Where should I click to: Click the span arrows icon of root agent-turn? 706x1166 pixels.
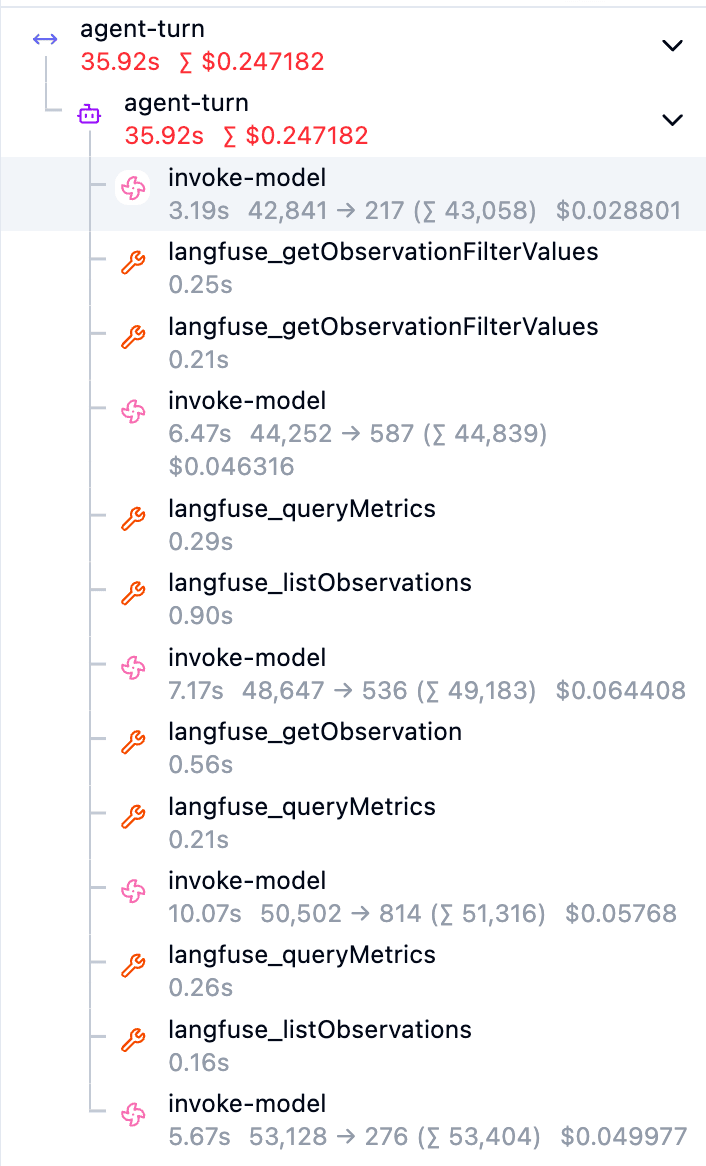(x=45, y=39)
